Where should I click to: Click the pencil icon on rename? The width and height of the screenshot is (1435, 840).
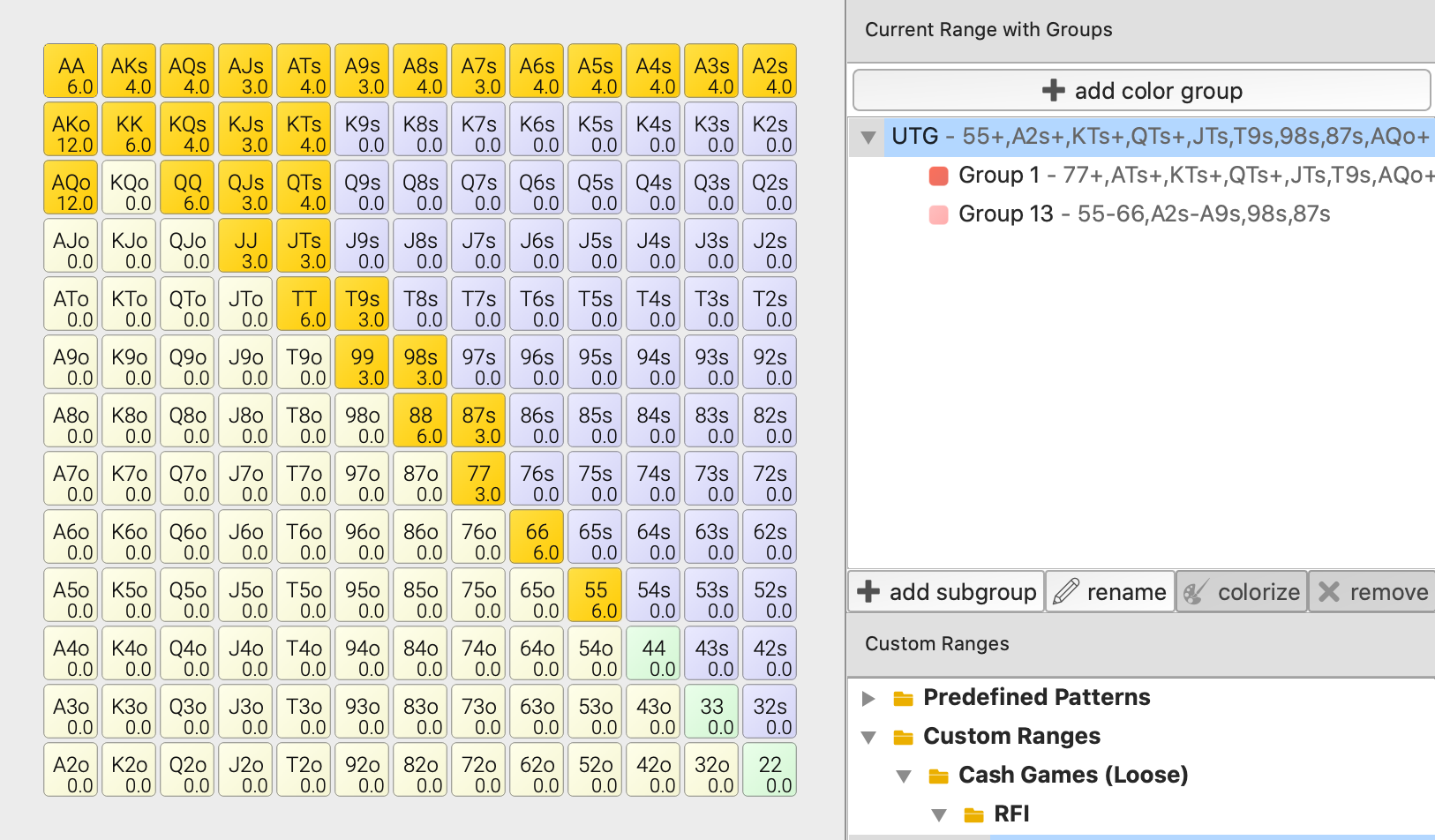[1066, 591]
